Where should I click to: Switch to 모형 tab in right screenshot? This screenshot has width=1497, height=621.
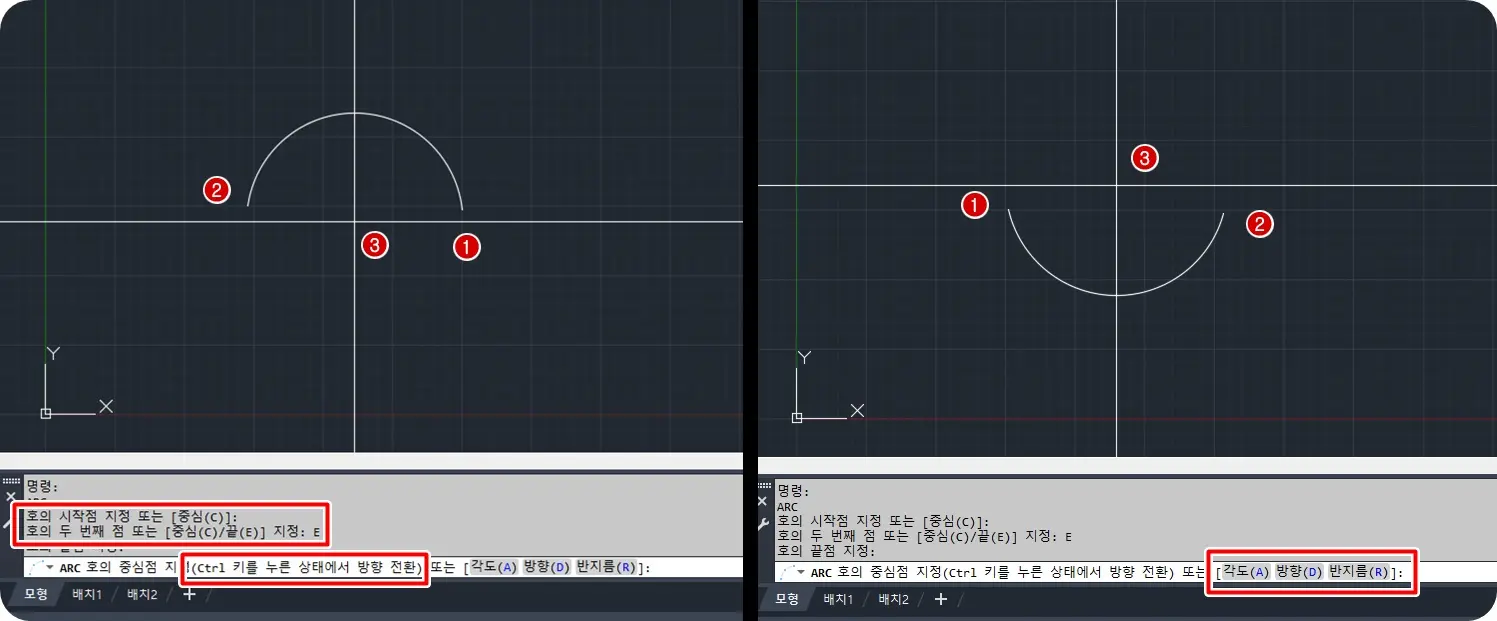pos(787,599)
